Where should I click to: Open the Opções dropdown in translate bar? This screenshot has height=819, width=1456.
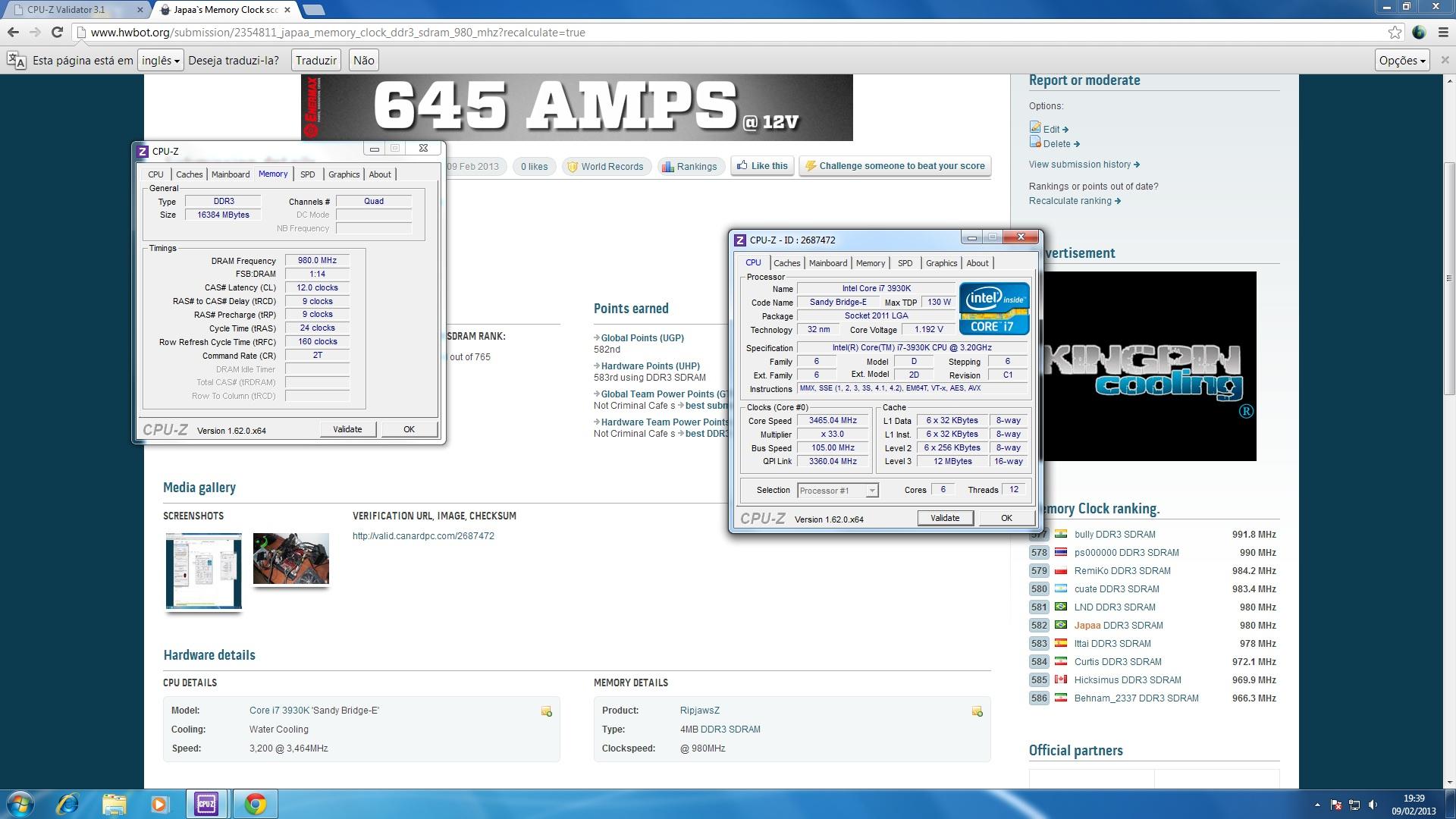[1402, 61]
